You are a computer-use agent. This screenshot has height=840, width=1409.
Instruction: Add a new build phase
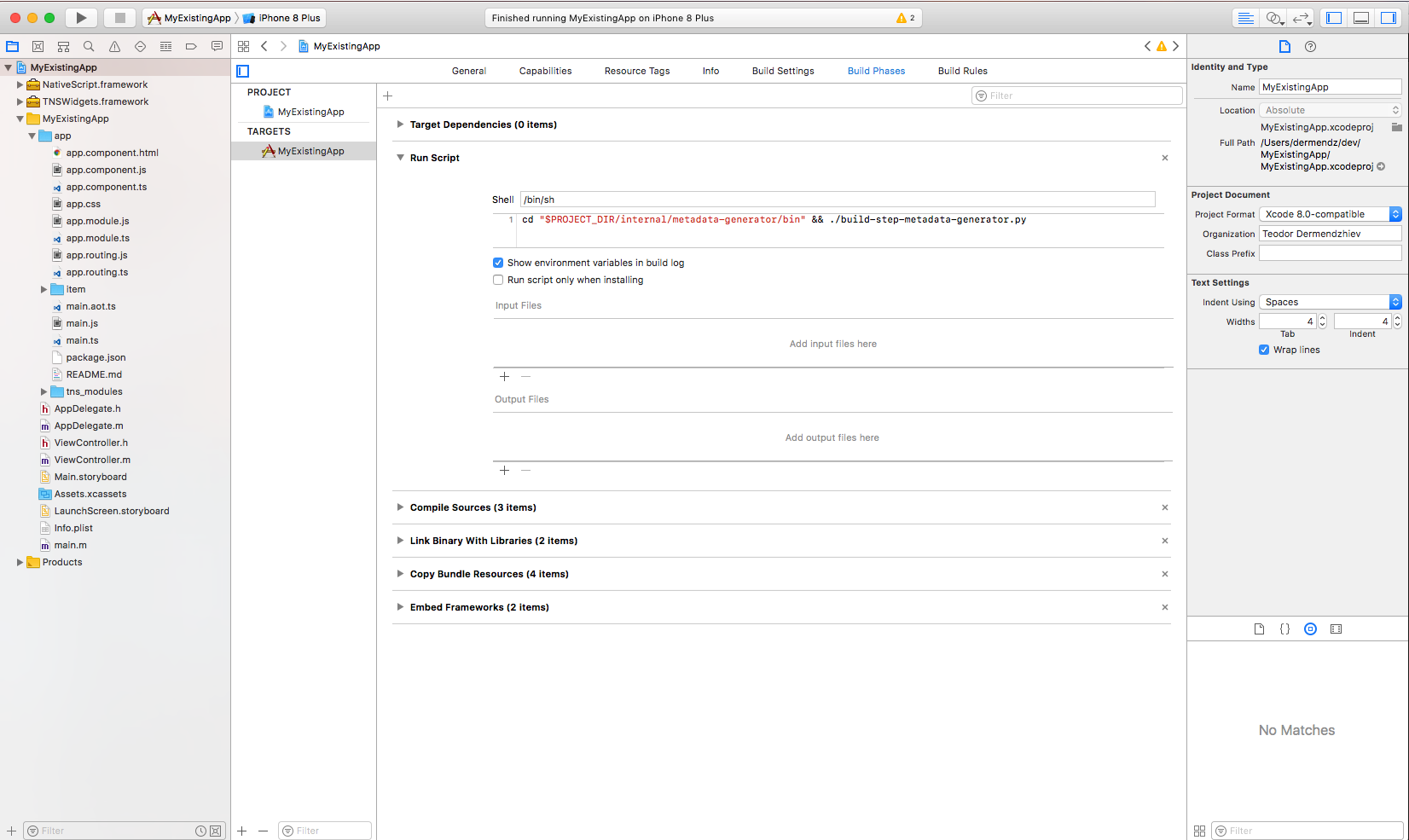tap(388, 96)
